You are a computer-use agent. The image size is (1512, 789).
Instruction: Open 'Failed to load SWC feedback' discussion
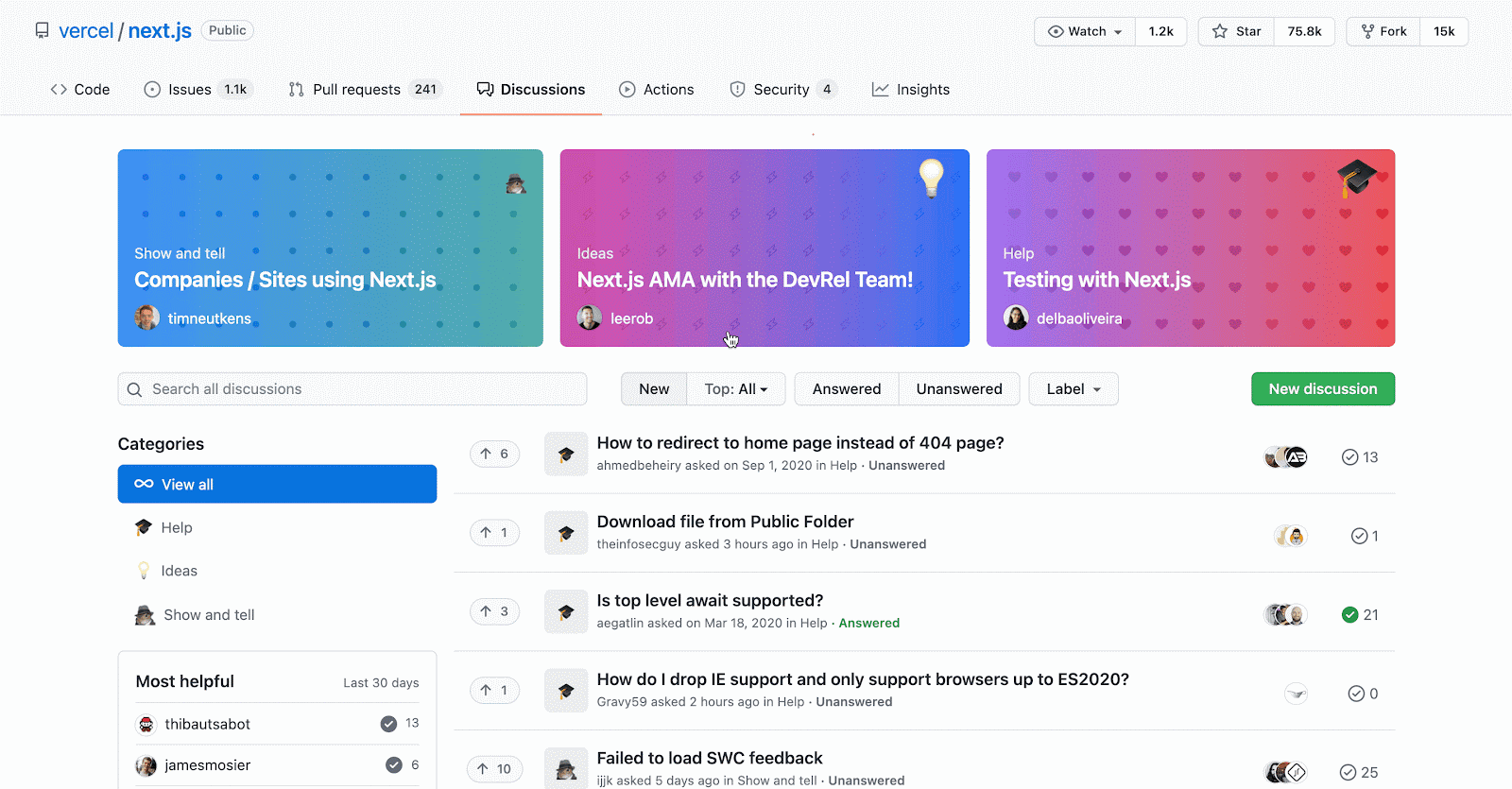(x=710, y=758)
